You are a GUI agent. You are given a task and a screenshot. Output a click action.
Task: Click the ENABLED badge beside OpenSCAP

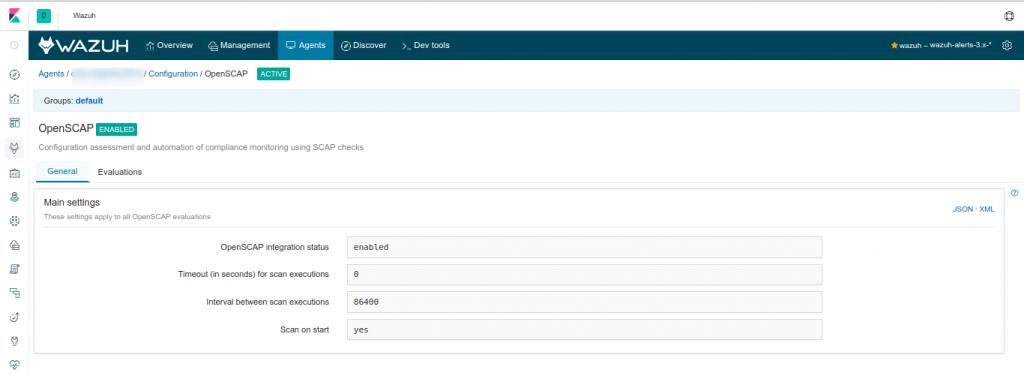pyautogui.click(x=116, y=129)
